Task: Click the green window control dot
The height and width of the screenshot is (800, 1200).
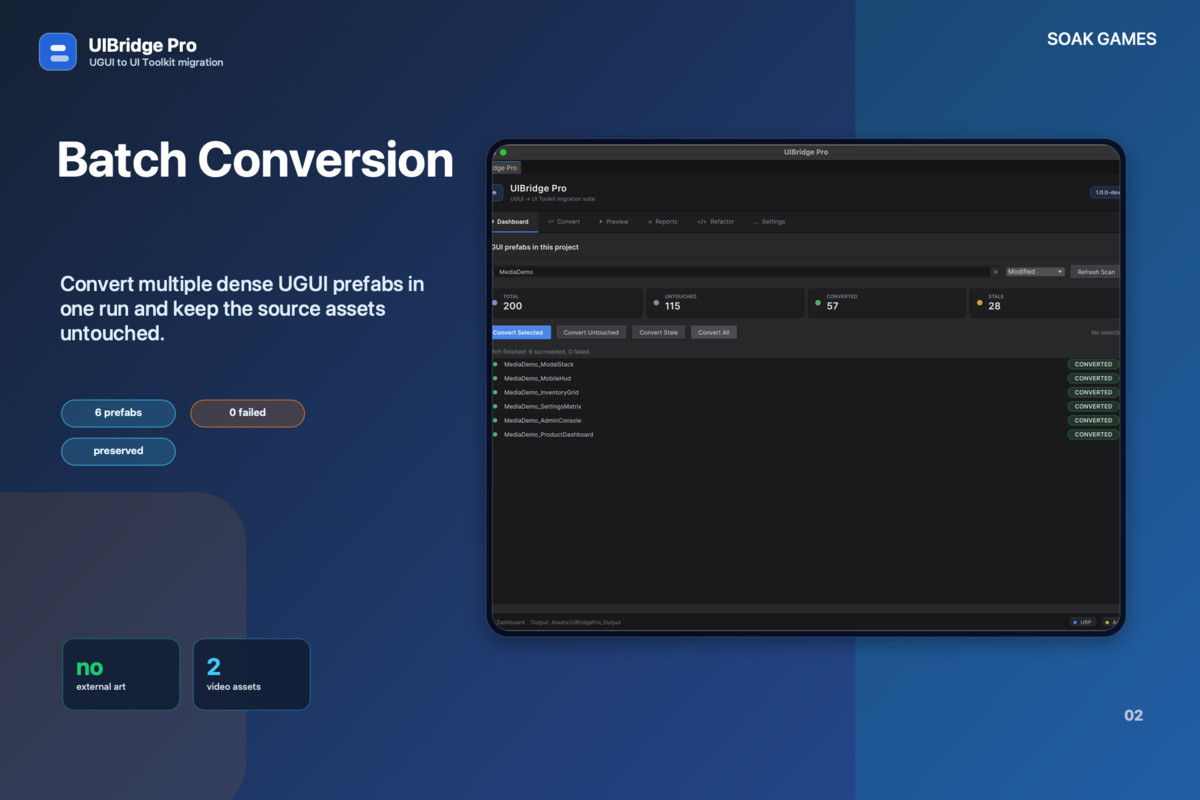Action: (x=503, y=152)
